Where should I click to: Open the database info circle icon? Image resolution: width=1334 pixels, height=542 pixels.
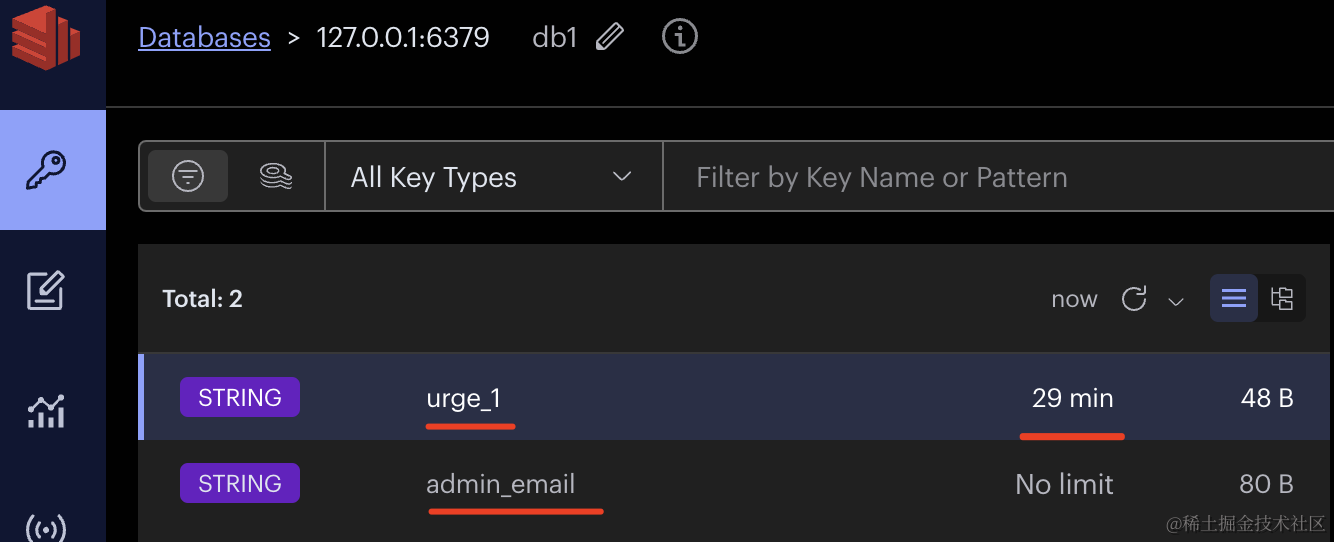(680, 38)
